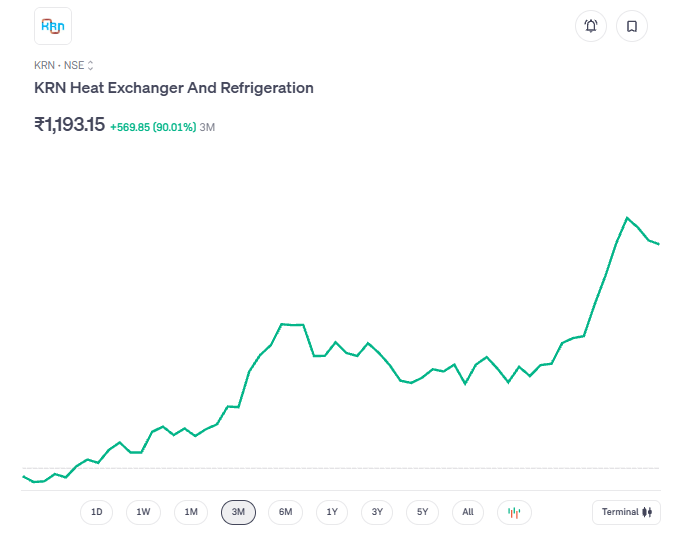This screenshot has height=538, width=684.
Task: Bookmark this stock to watchlist
Action: click(632, 26)
